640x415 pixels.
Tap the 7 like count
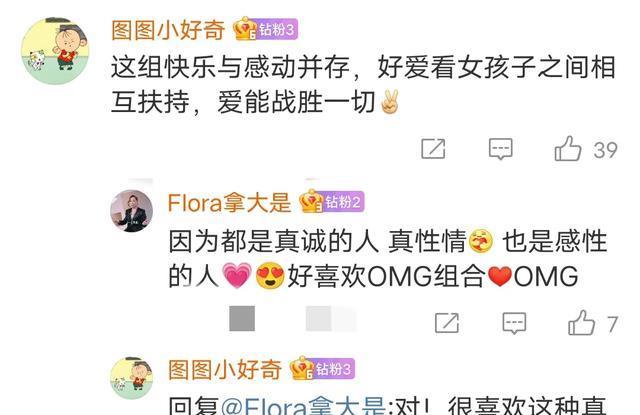point(612,324)
